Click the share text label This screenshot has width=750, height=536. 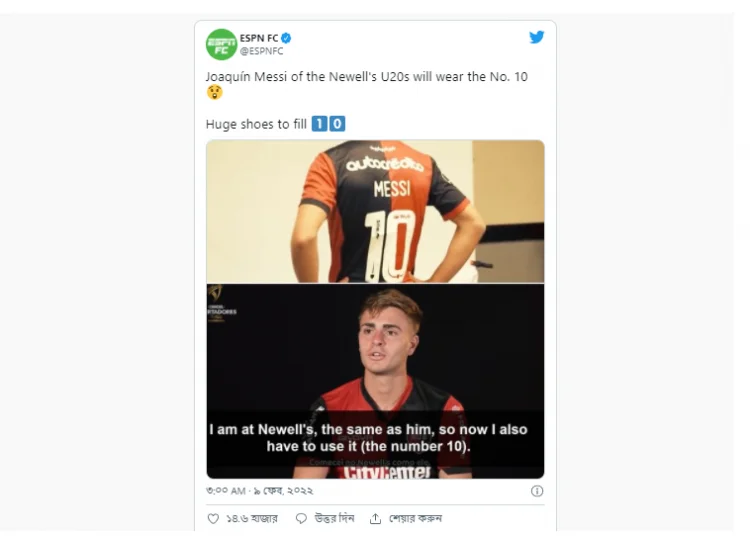(415, 518)
